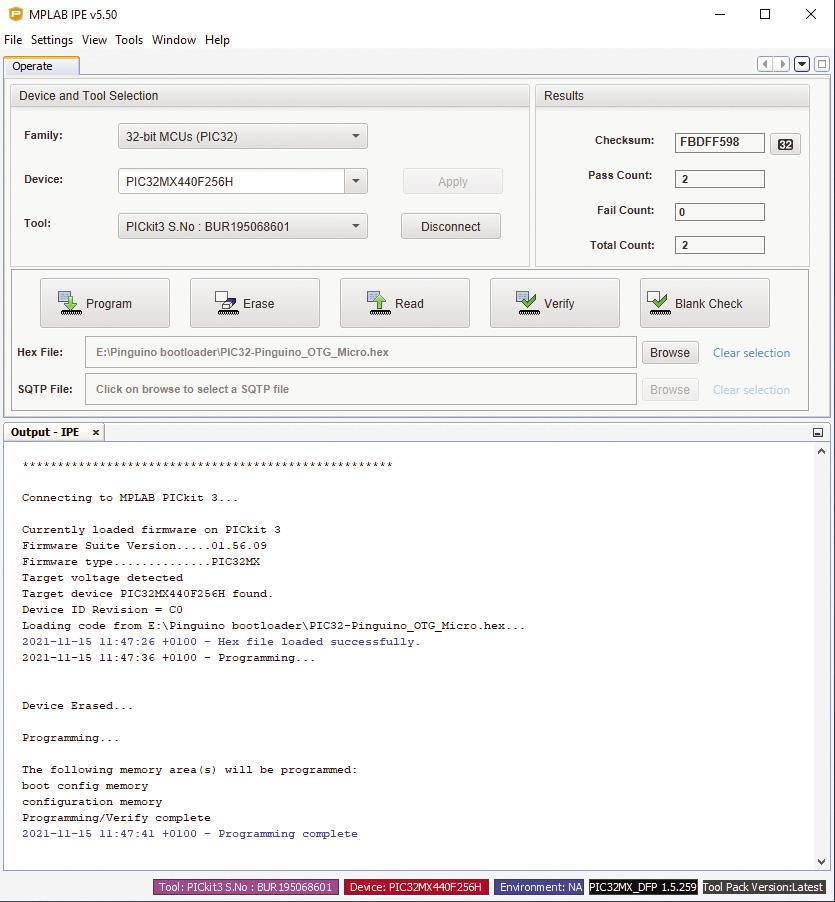
Task: Open the Settings menu
Action: pyautogui.click(x=52, y=40)
